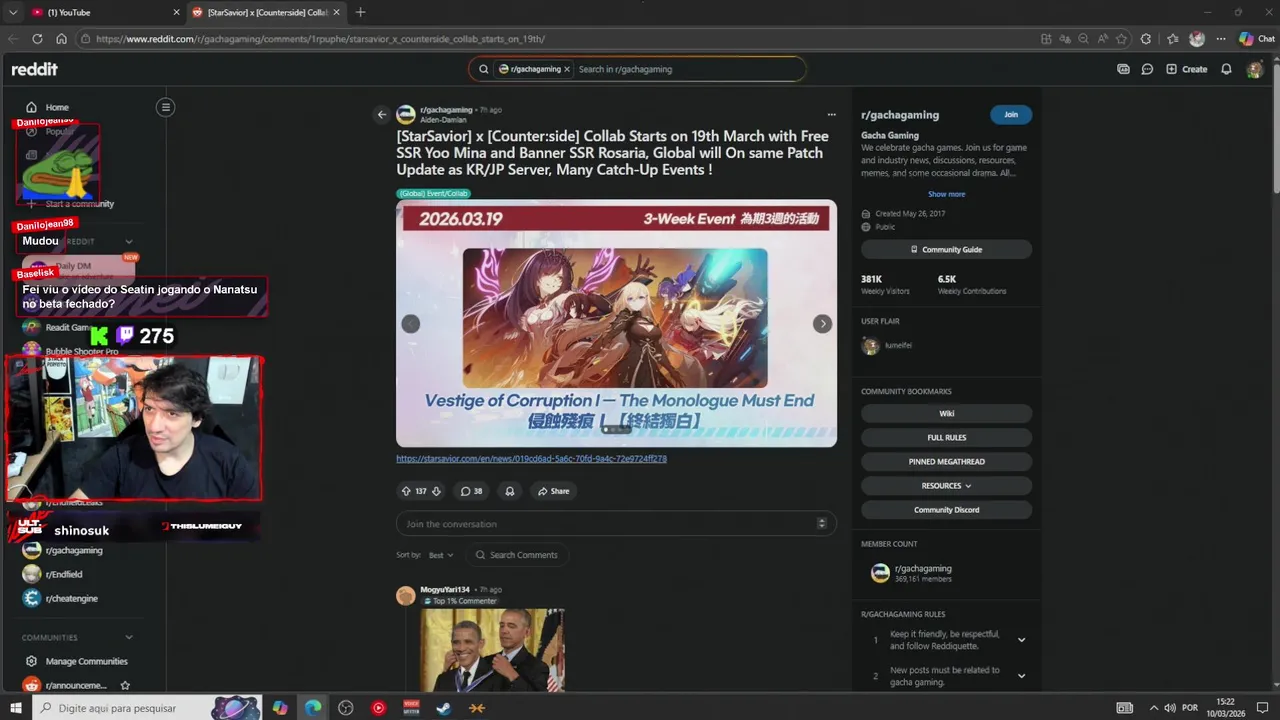Open the Sort by Best dropdown
The width and height of the screenshot is (1280, 720).
click(x=440, y=555)
